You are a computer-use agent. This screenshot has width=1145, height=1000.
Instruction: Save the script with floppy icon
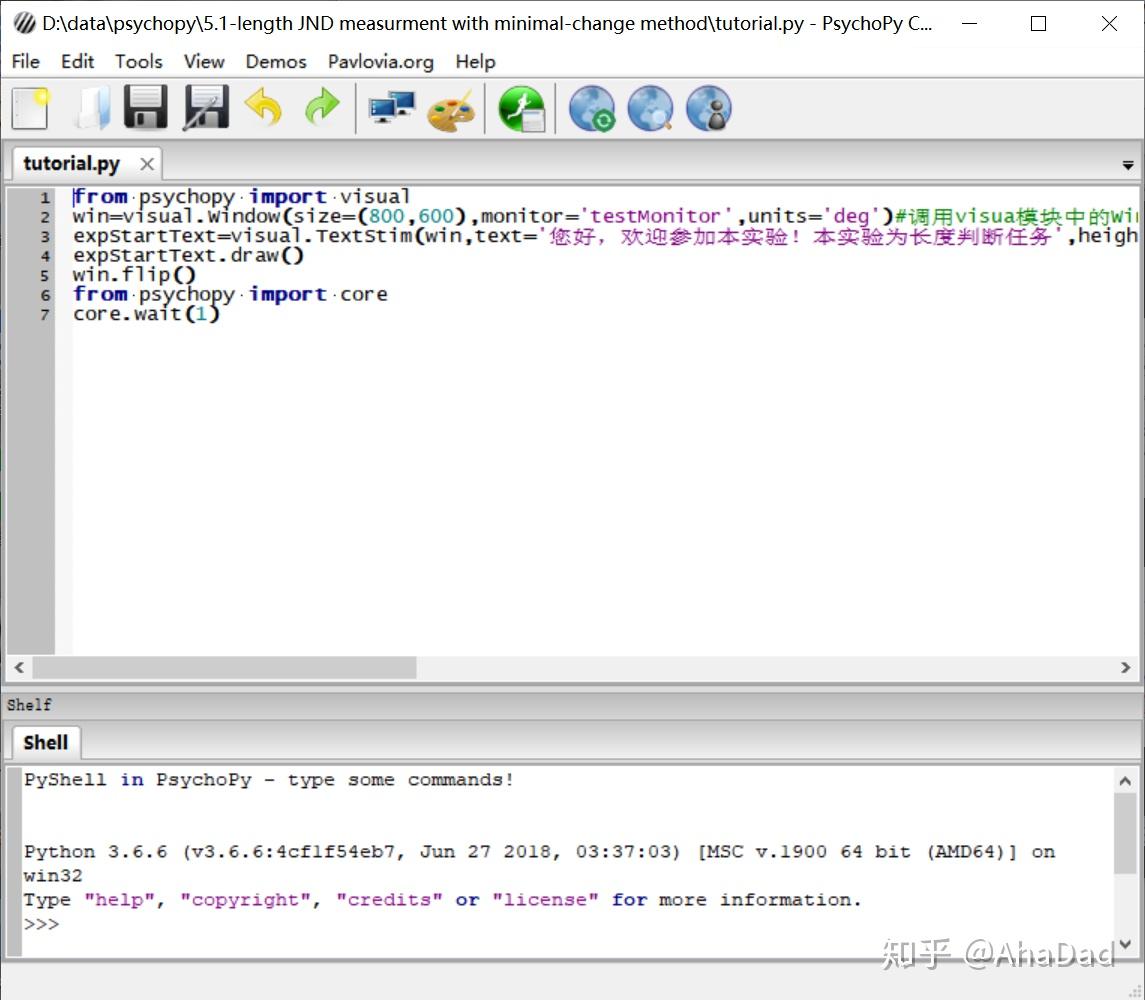click(146, 108)
